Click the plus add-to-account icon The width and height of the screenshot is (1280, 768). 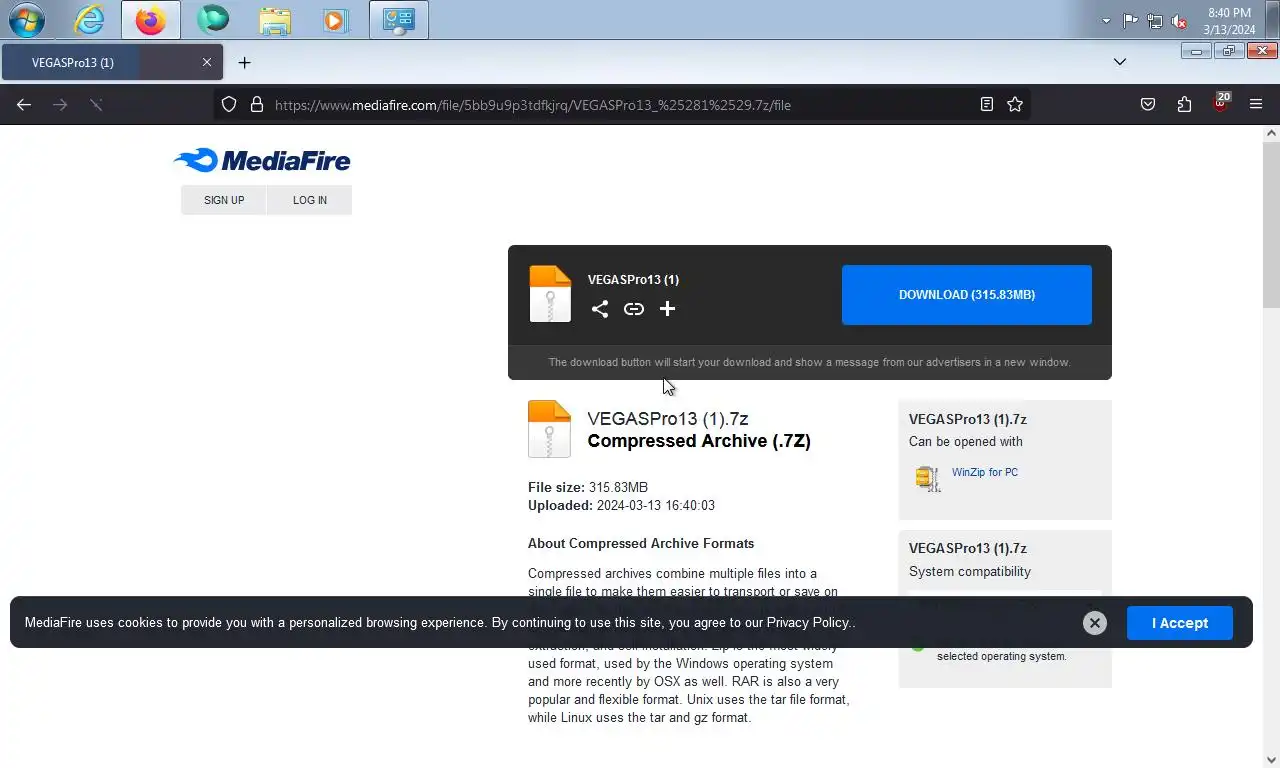point(667,309)
